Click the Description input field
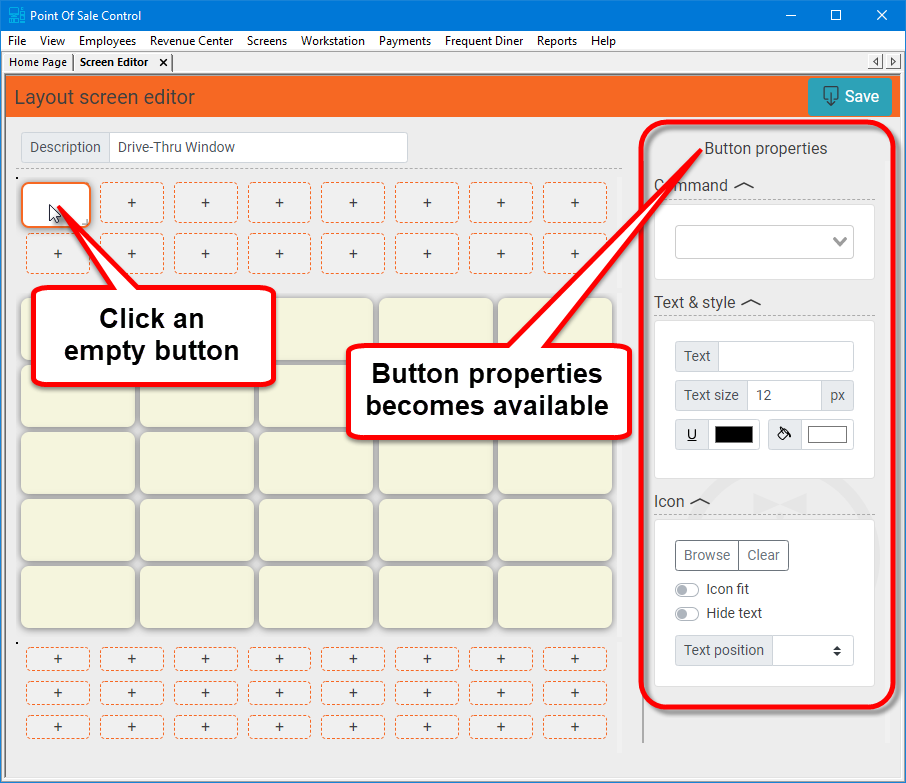This screenshot has height=783, width=906. (258, 147)
